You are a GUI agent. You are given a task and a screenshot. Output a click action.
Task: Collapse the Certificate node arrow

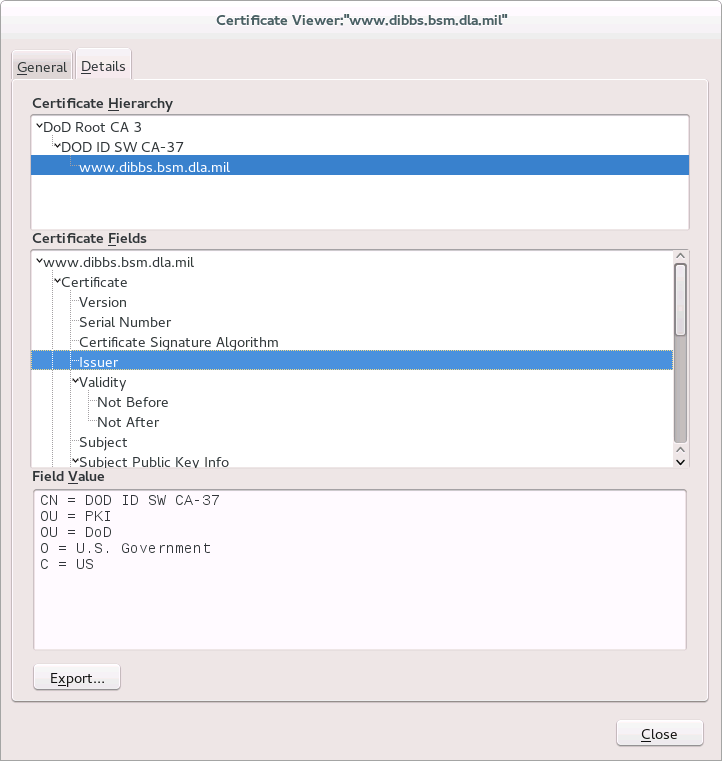tap(57, 281)
